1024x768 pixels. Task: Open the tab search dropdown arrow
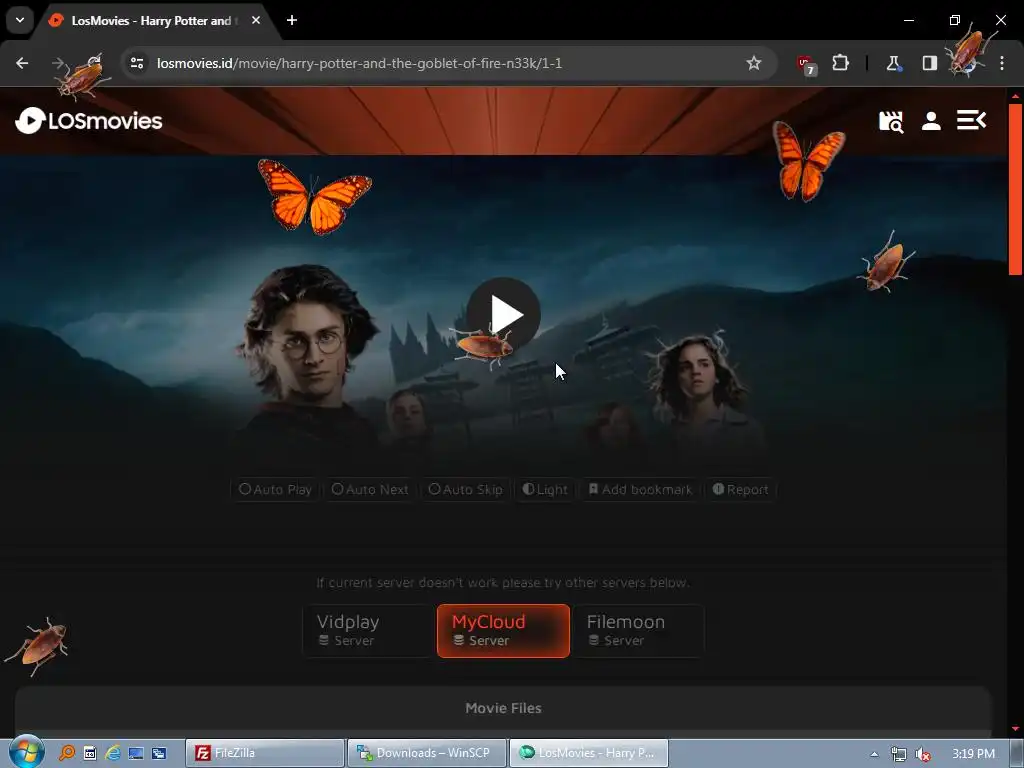(x=20, y=20)
